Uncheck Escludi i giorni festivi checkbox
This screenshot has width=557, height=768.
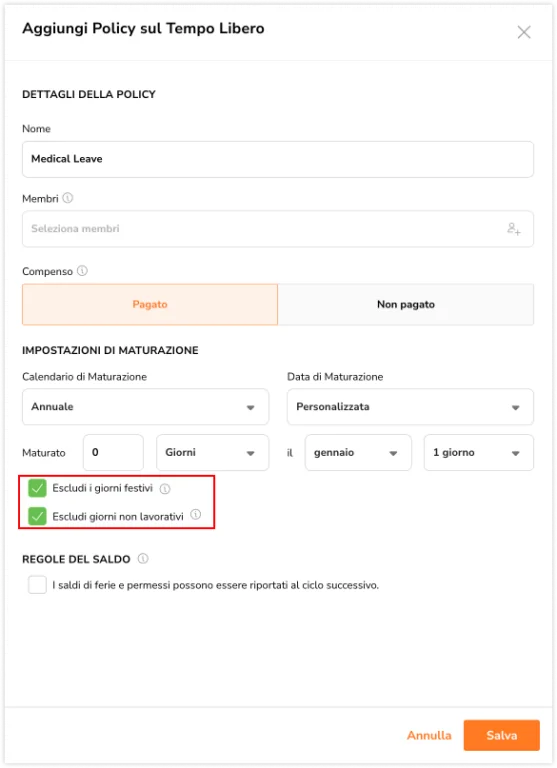click(37, 488)
